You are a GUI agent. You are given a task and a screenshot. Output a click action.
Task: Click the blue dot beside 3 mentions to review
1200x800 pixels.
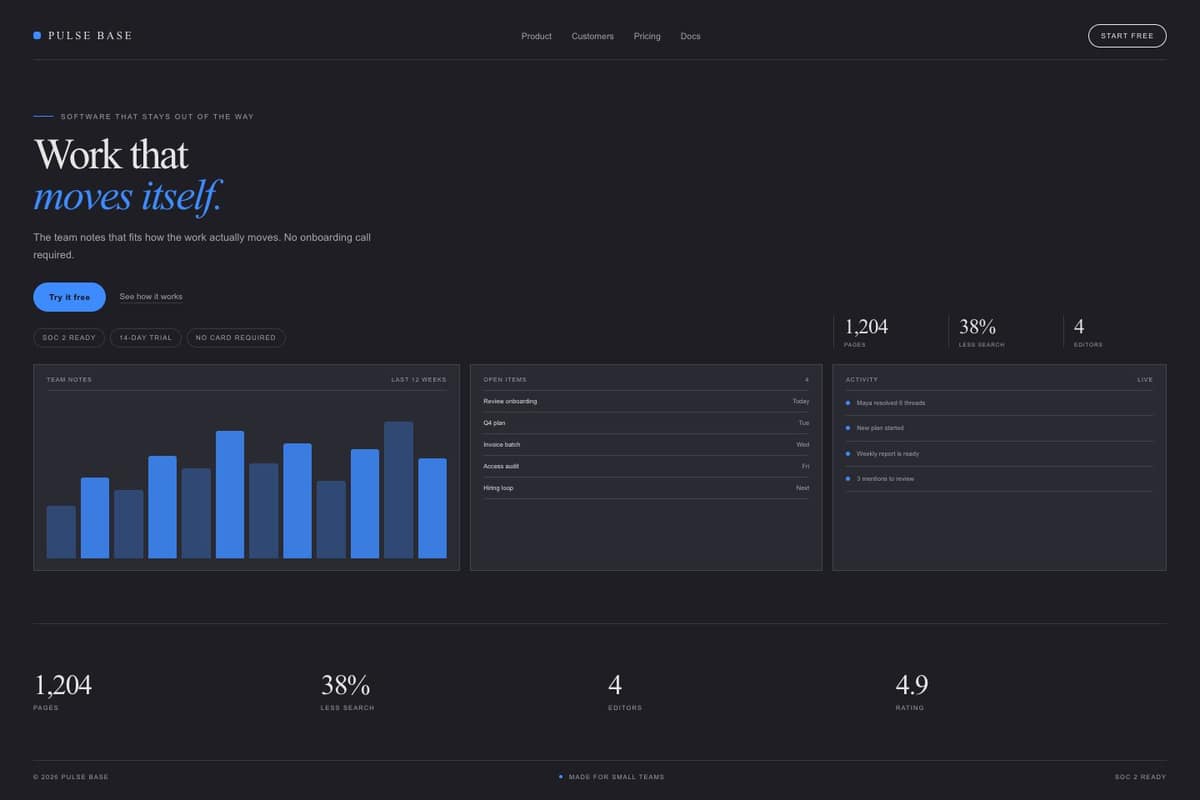pos(848,479)
